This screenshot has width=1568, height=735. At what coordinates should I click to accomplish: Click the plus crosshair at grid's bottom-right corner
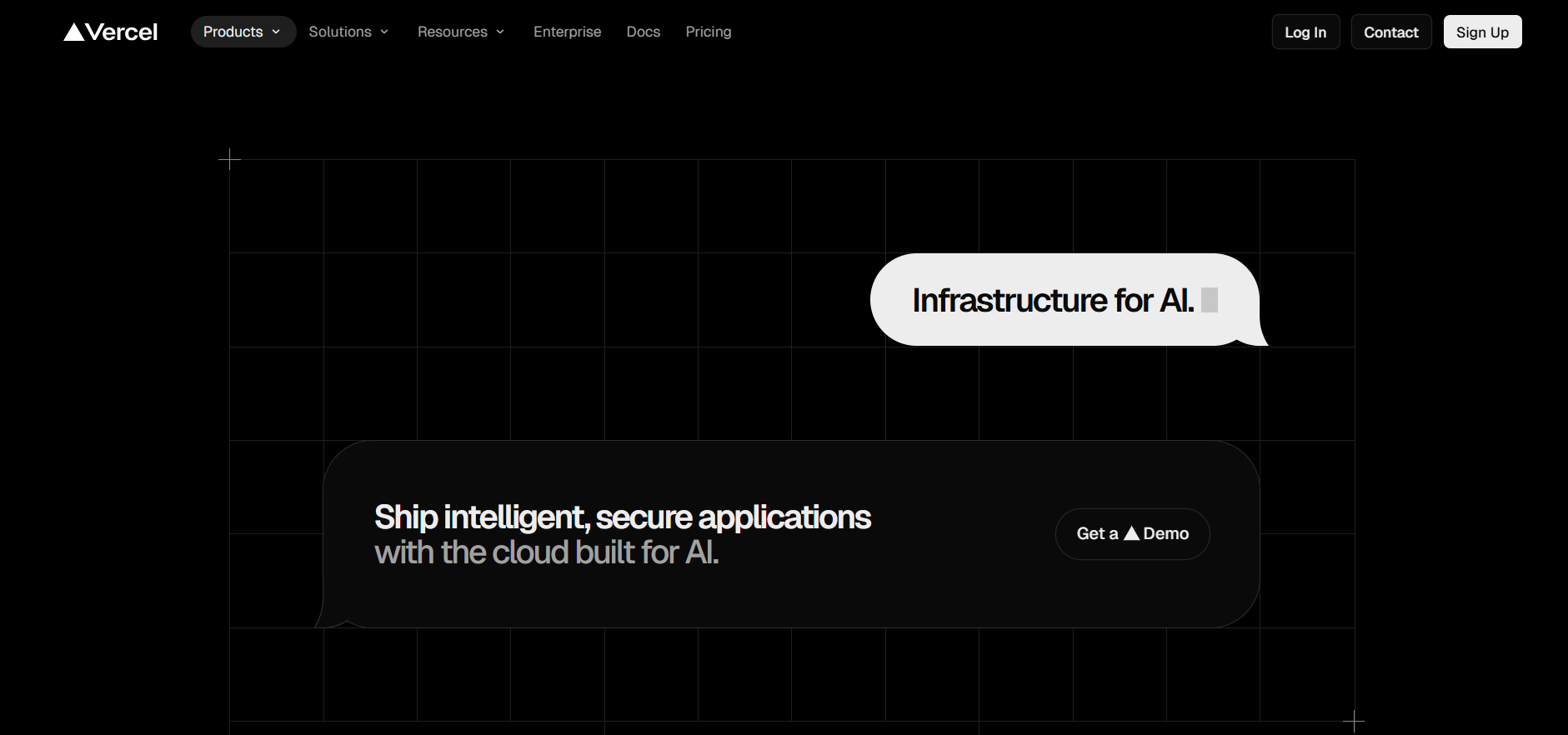coord(1354,720)
